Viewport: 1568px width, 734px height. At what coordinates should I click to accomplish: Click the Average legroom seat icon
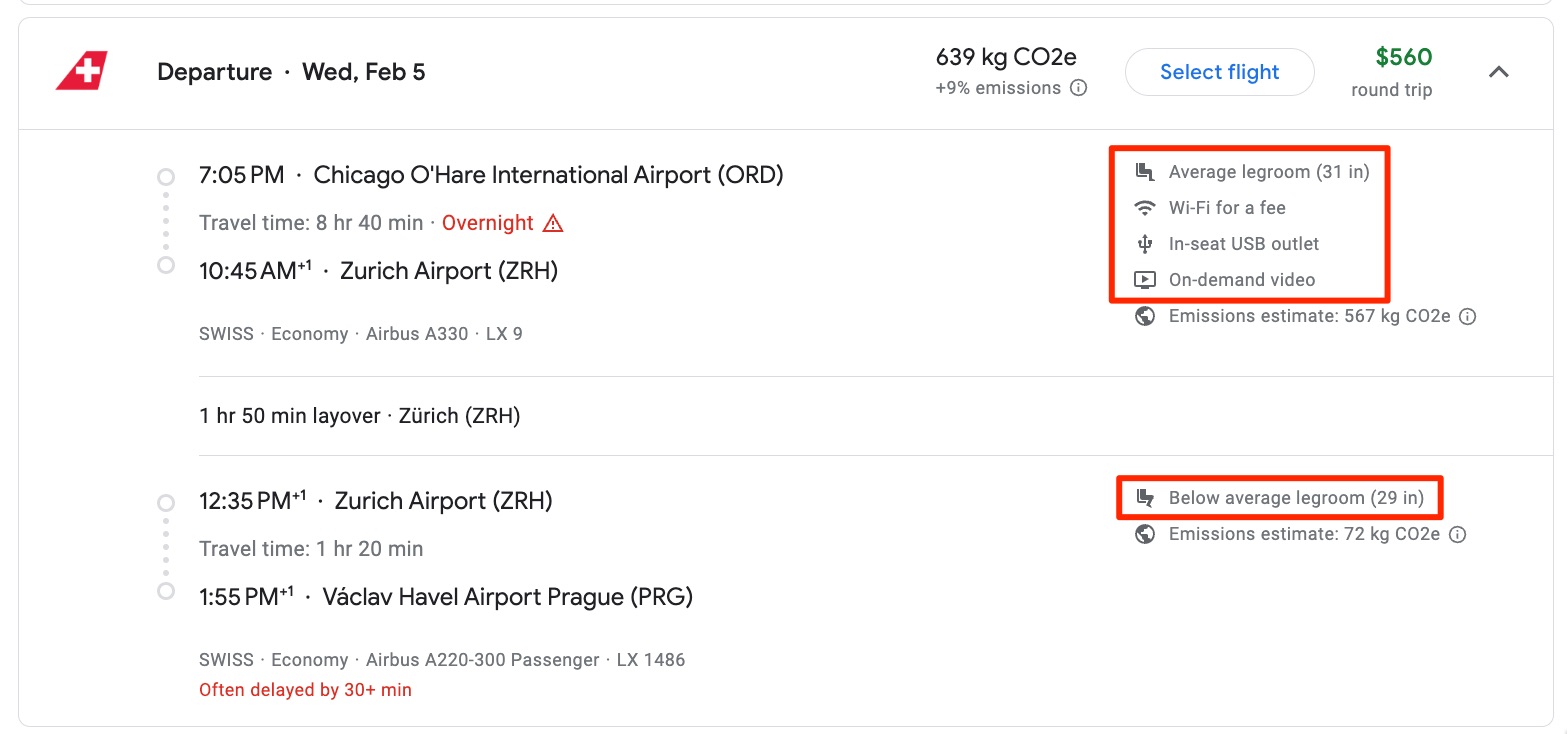point(1144,171)
